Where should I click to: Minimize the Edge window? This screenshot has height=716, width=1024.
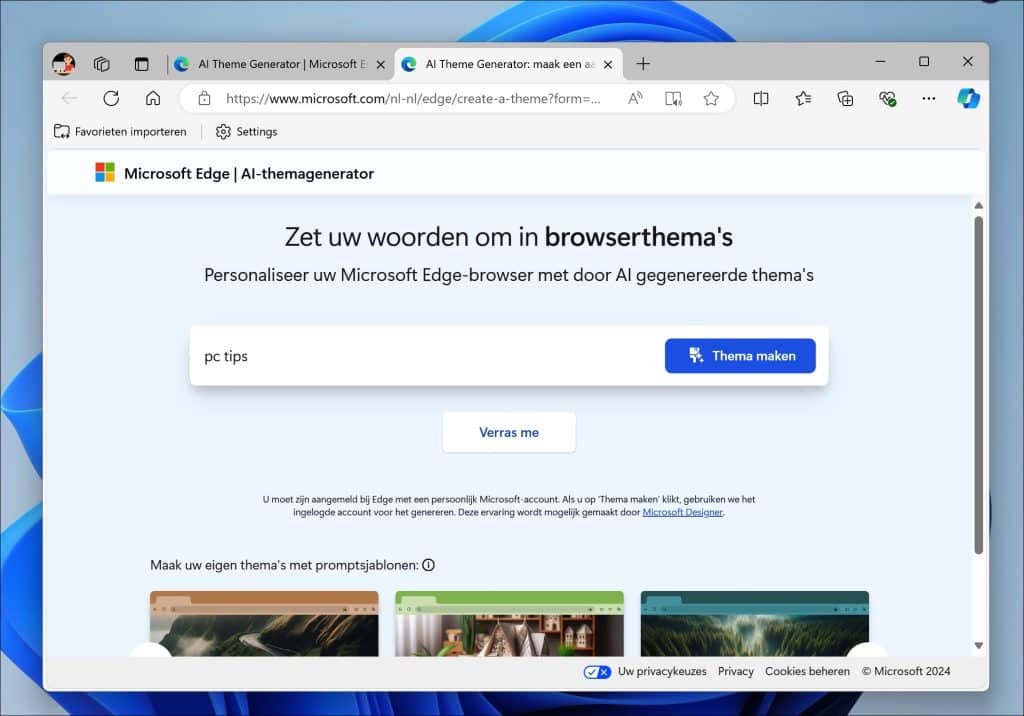[x=880, y=61]
